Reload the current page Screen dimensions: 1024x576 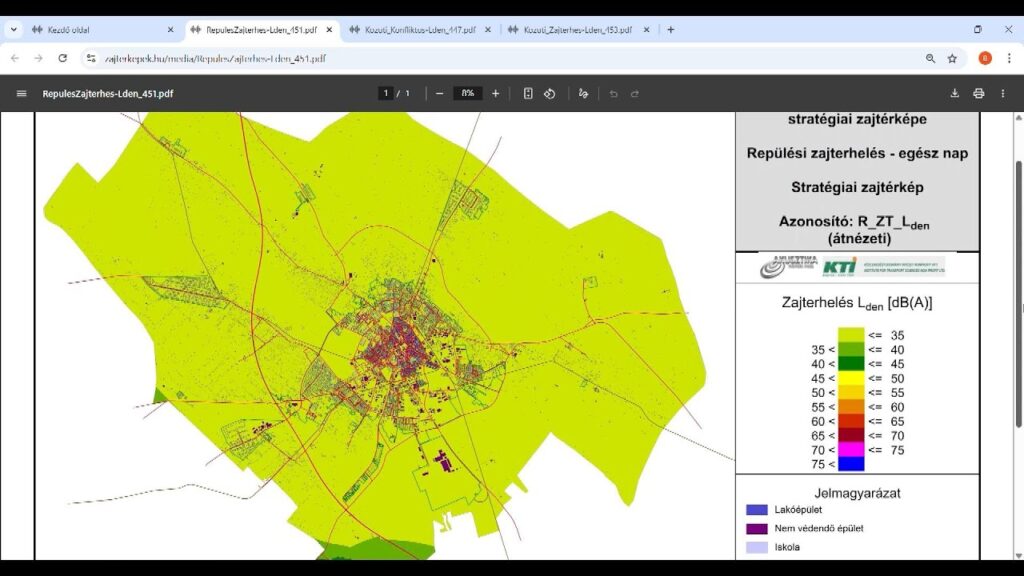pyautogui.click(x=62, y=58)
